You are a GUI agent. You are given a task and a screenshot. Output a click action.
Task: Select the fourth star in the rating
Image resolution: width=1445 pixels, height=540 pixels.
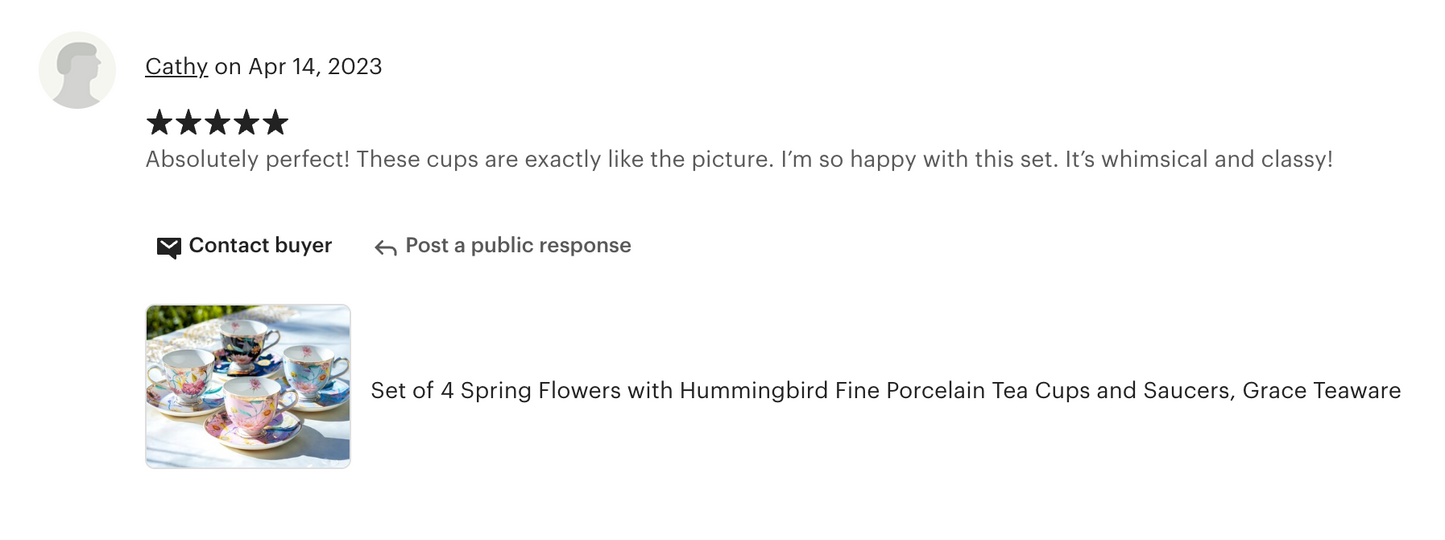246,123
